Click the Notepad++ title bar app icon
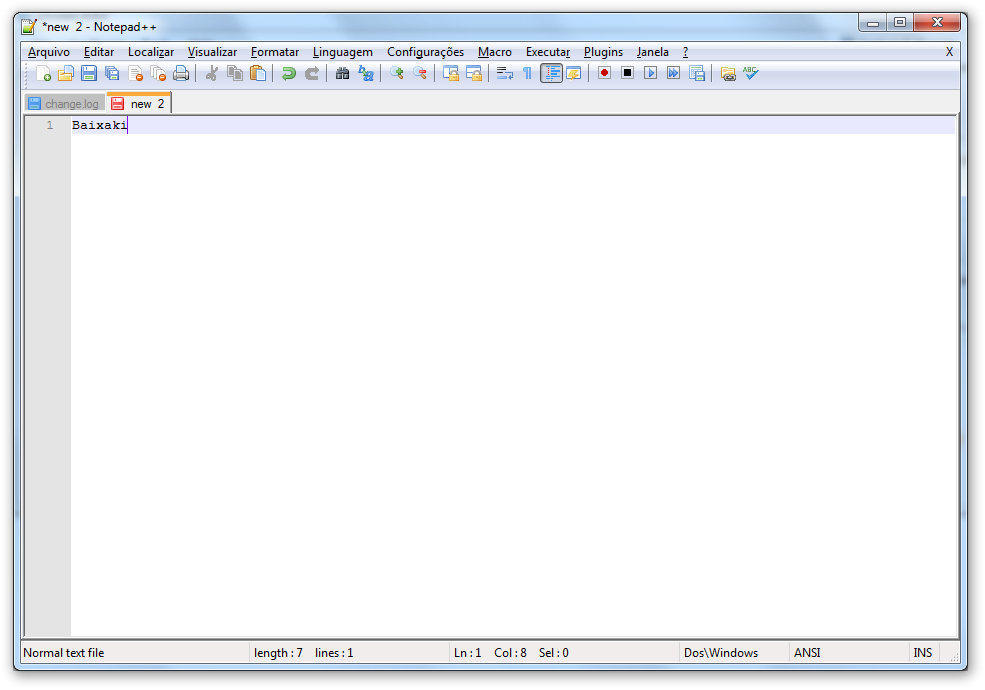 [x=29, y=26]
